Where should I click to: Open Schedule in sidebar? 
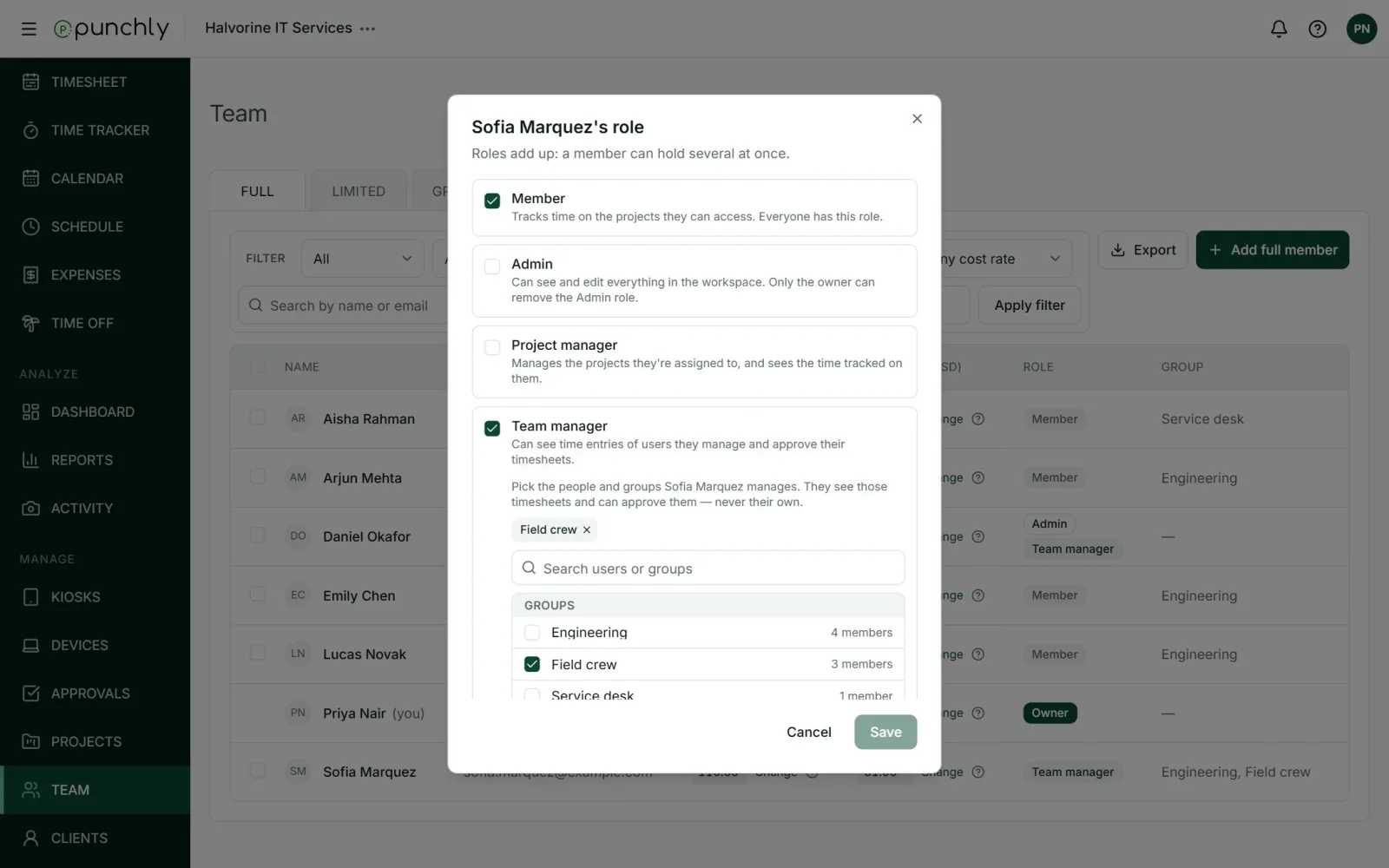coord(95,227)
